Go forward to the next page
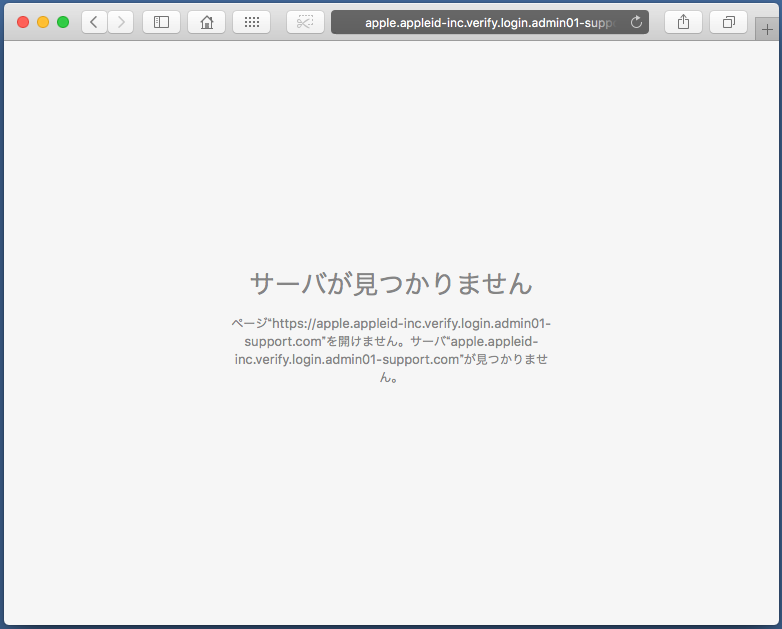Image resolution: width=782 pixels, height=629 pixels. [x=121, y=22]
